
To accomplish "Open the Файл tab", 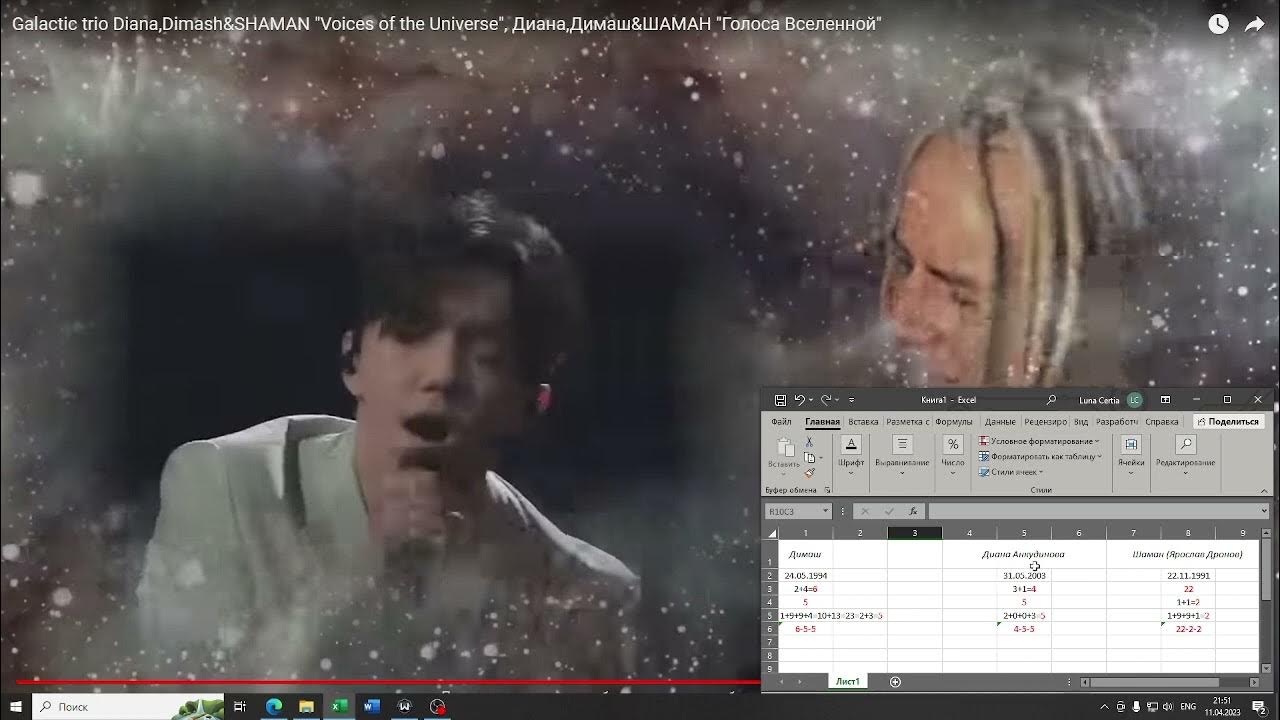I will coord(781,422).
